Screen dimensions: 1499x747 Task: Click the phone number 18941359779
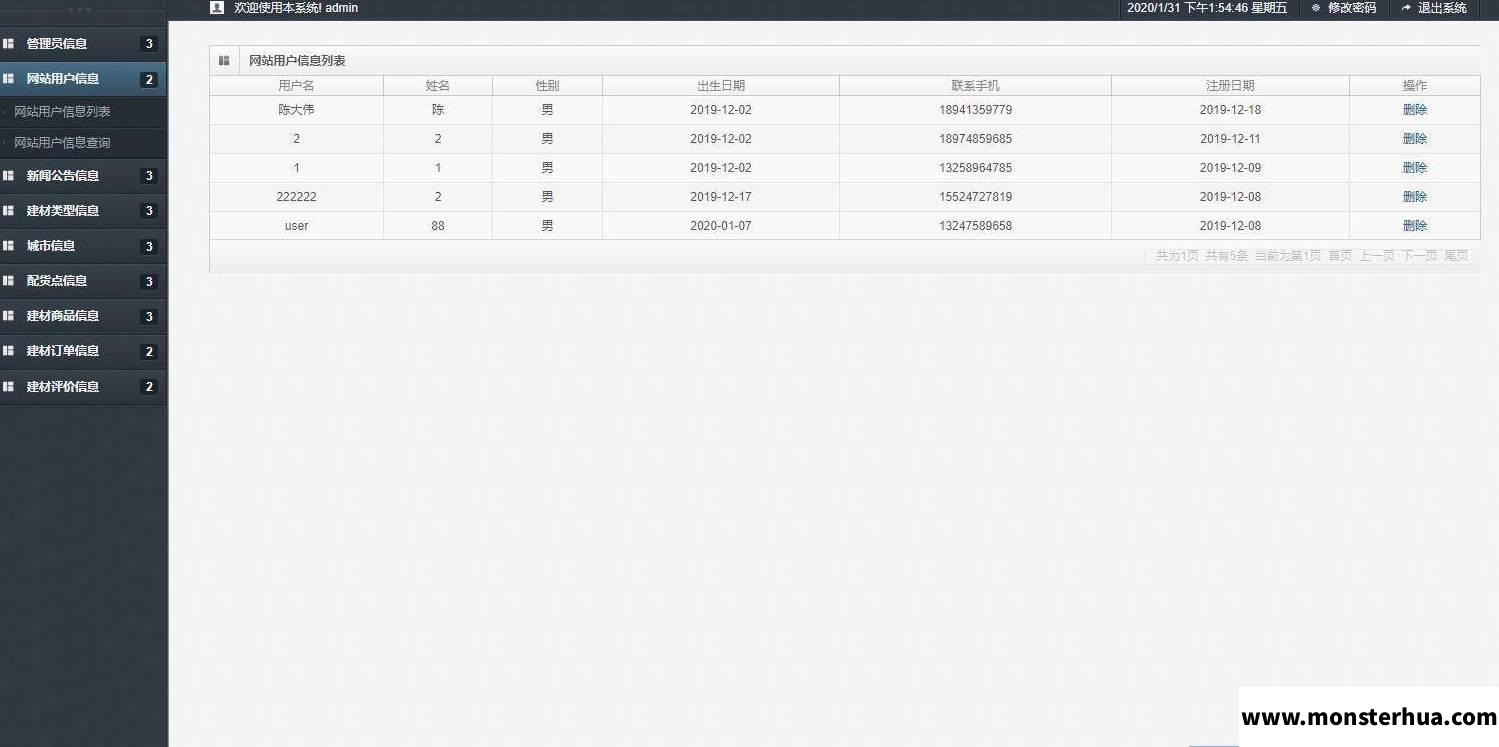pyautogui.click(x=975, y=110)
